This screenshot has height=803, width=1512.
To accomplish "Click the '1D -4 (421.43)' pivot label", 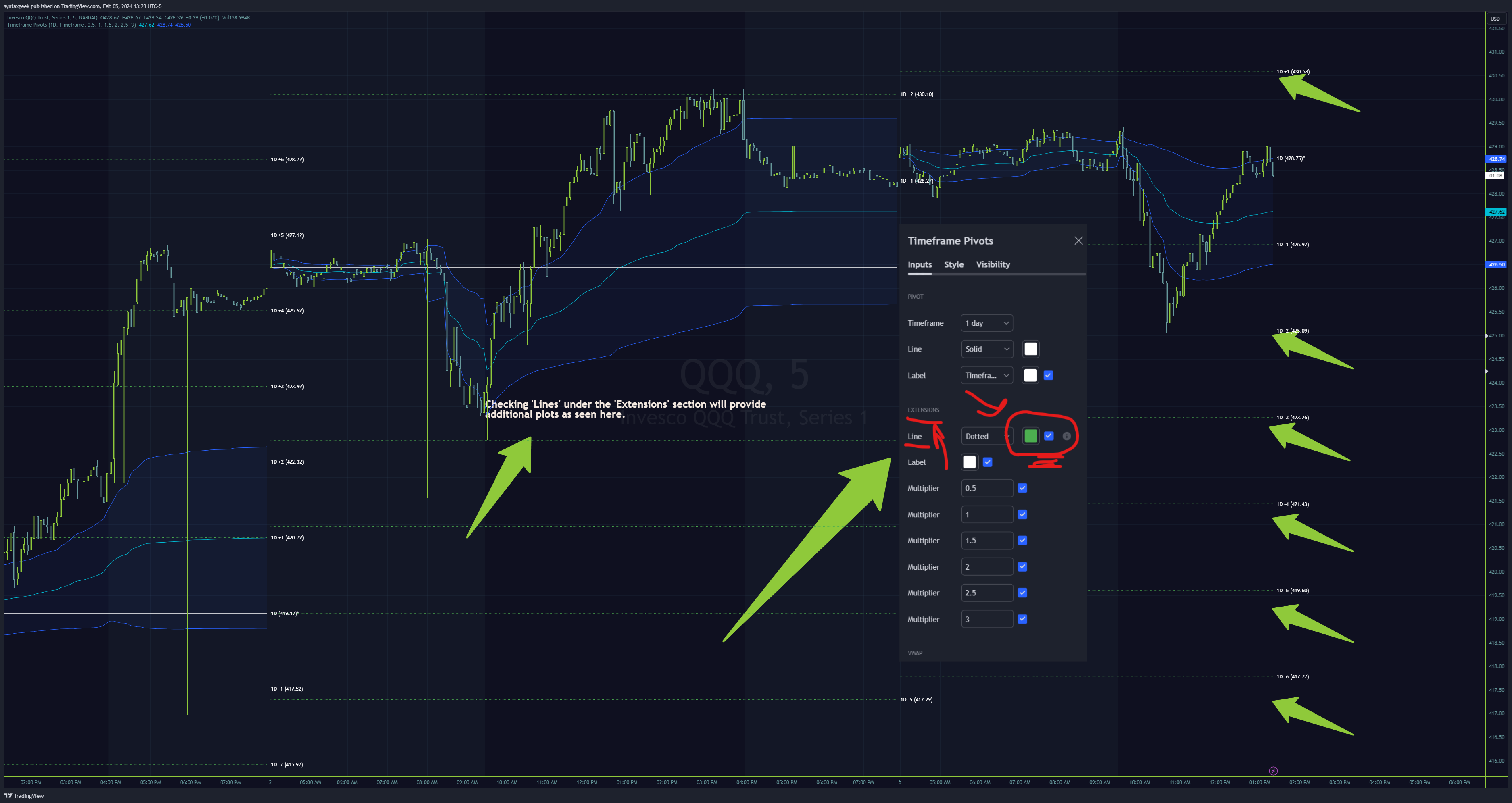I will coord(1293,504).
